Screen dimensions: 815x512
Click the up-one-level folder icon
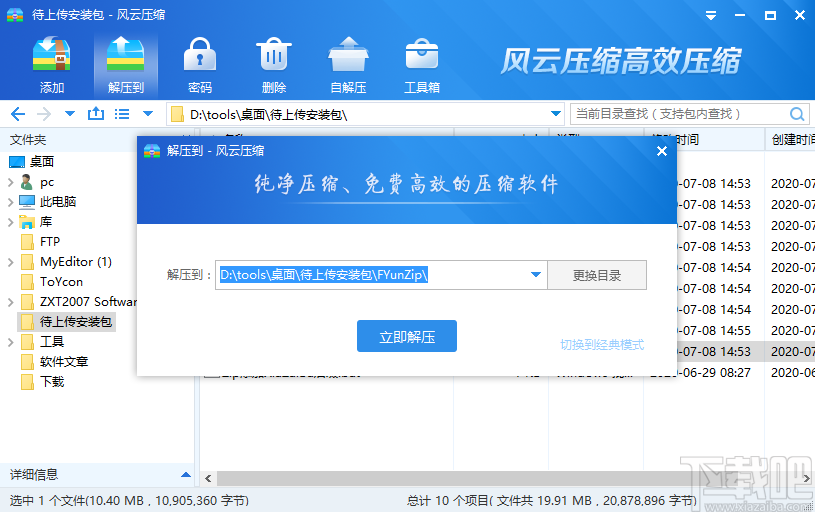(96, 113)
